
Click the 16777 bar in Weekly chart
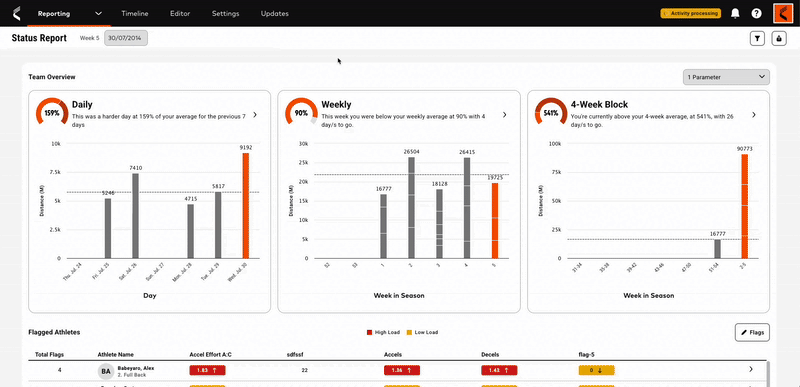click(x=384, y=226)
